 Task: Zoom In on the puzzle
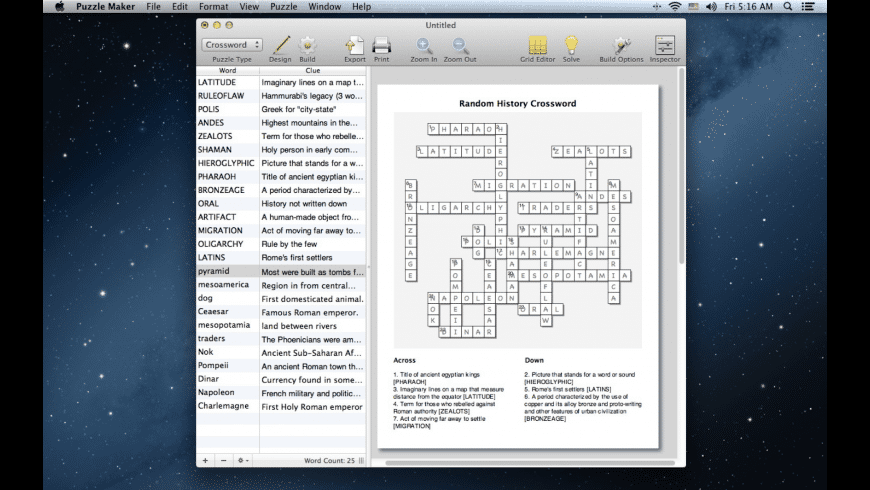coord(424,45)
